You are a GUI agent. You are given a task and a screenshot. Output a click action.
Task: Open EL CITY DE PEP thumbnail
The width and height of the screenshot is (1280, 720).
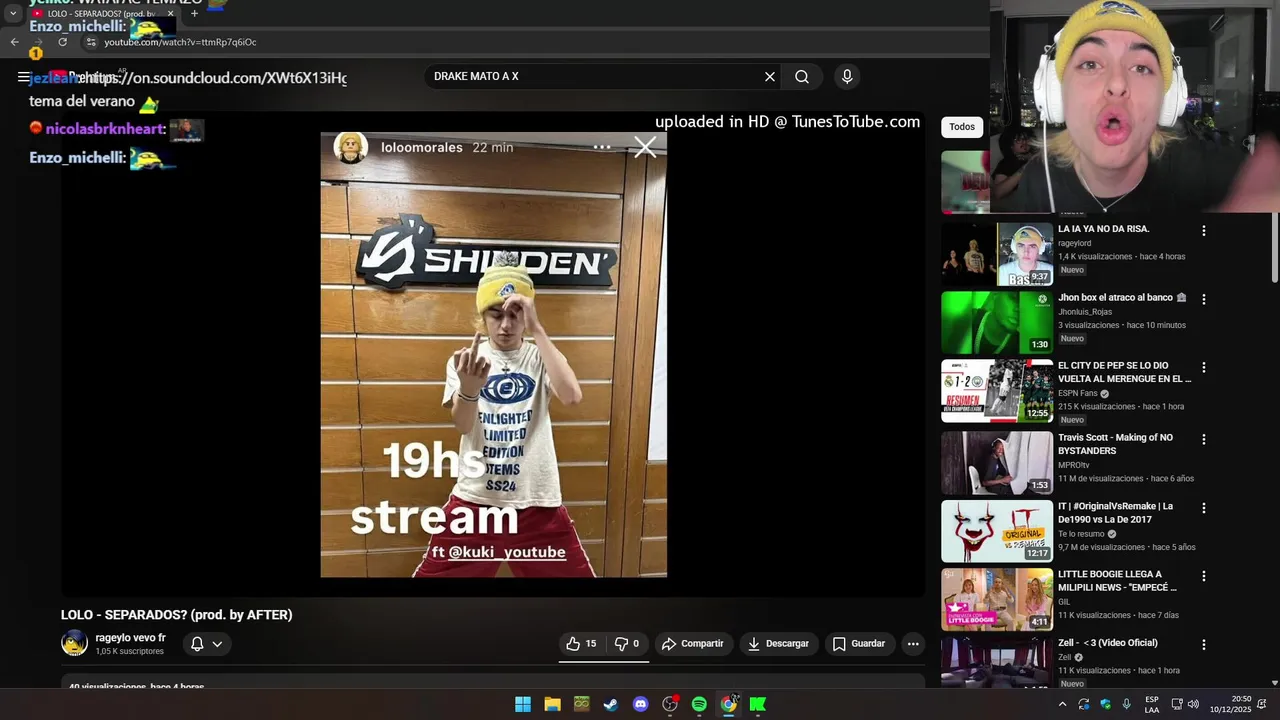coord(997,391)
